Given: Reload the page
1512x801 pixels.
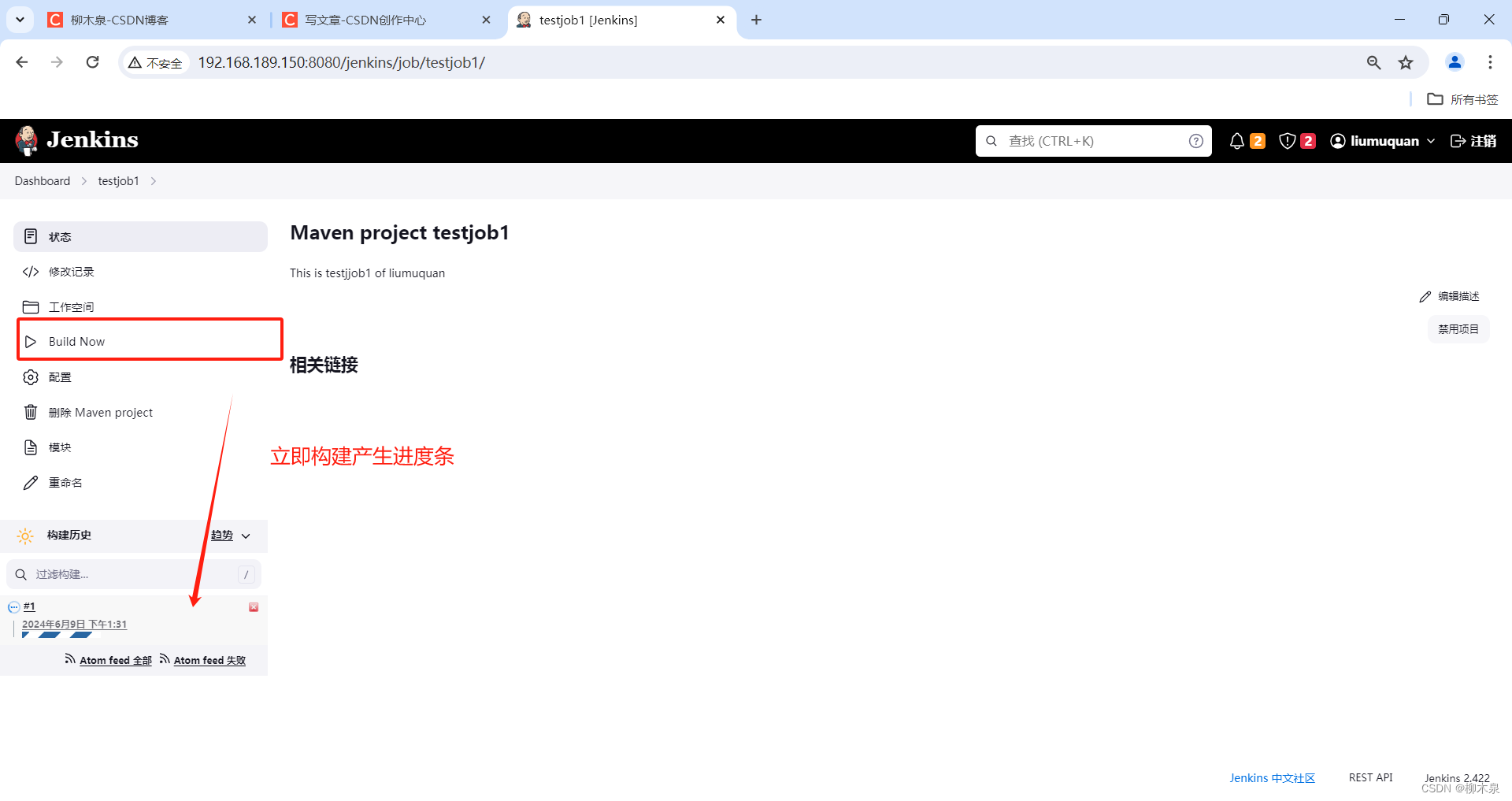Looking at the screenshot, I should (x=93, y=62).
